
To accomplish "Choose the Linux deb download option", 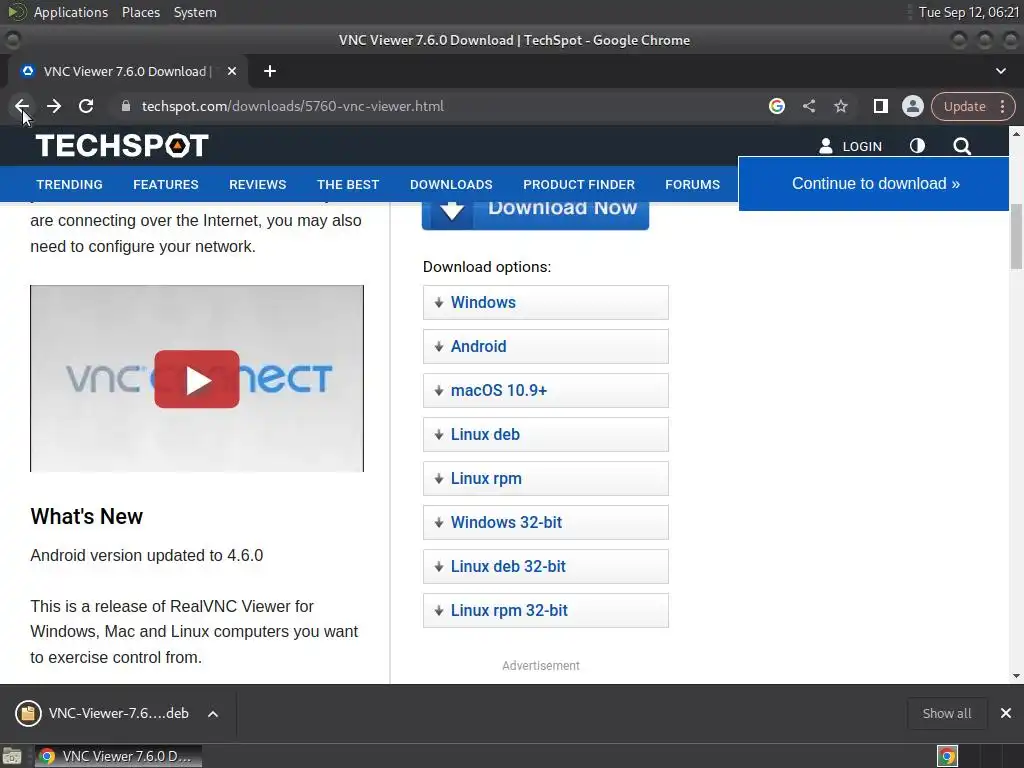I will pos(545,434).
